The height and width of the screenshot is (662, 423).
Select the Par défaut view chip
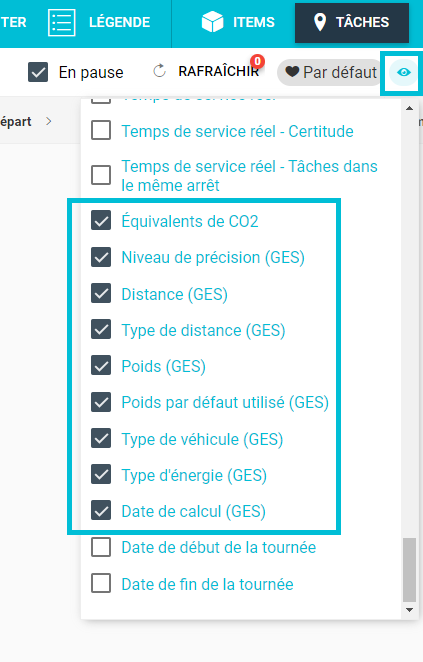coord(330,73)
